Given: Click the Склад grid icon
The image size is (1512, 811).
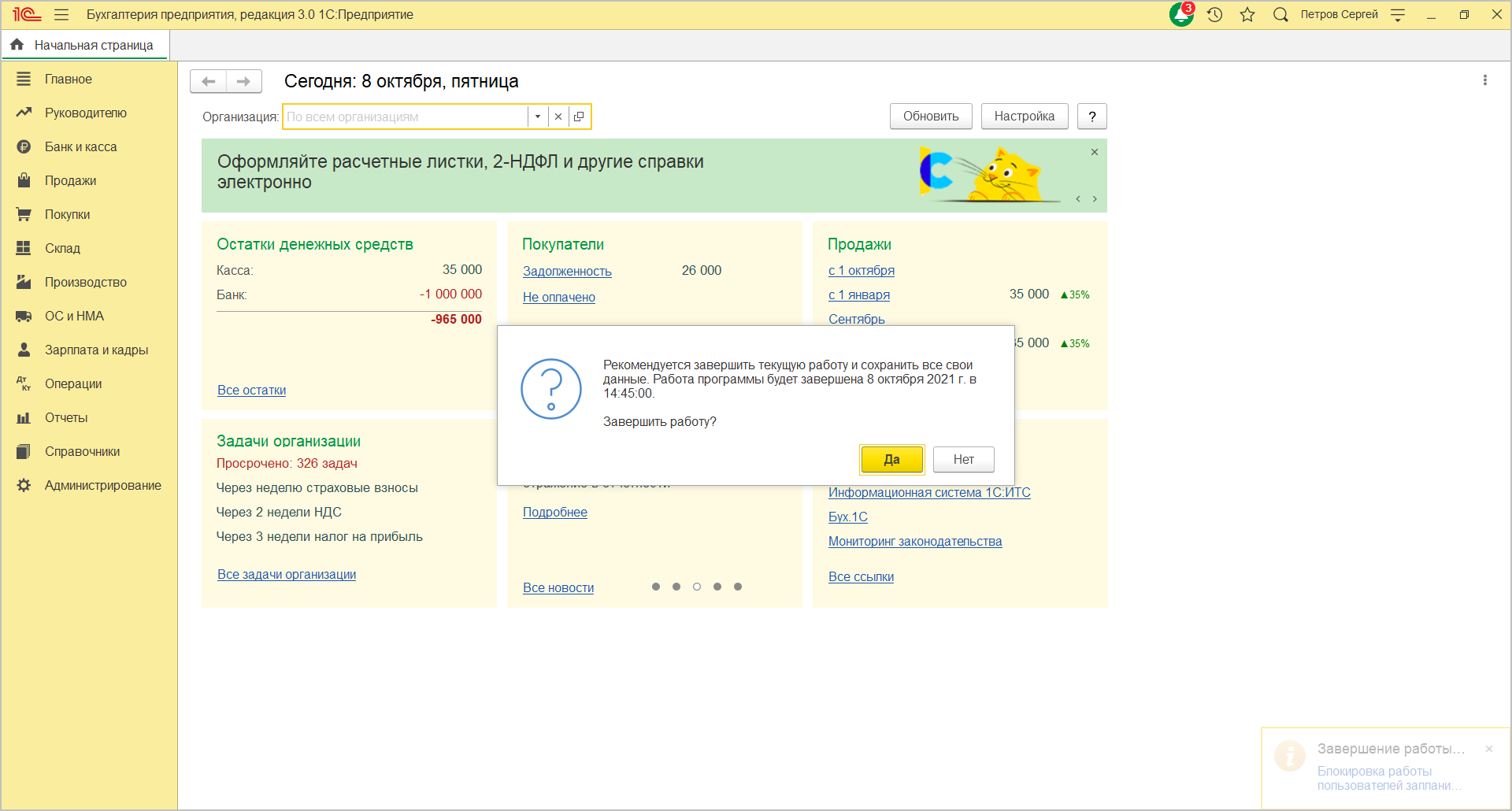Looking at the screenshot, I should click(24, 248).
